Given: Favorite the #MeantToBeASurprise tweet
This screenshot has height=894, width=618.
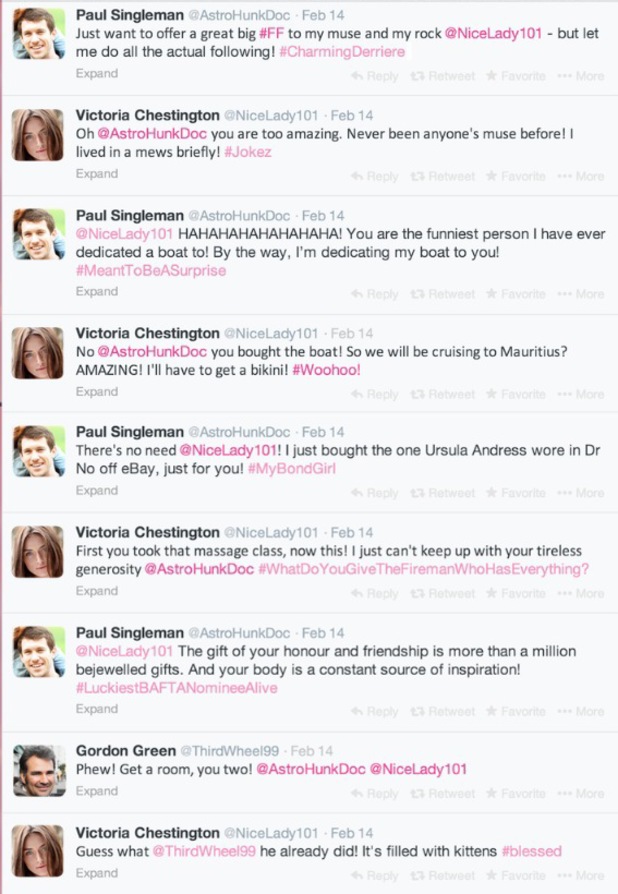Looking at the screenshot, I should pos(515,294).
